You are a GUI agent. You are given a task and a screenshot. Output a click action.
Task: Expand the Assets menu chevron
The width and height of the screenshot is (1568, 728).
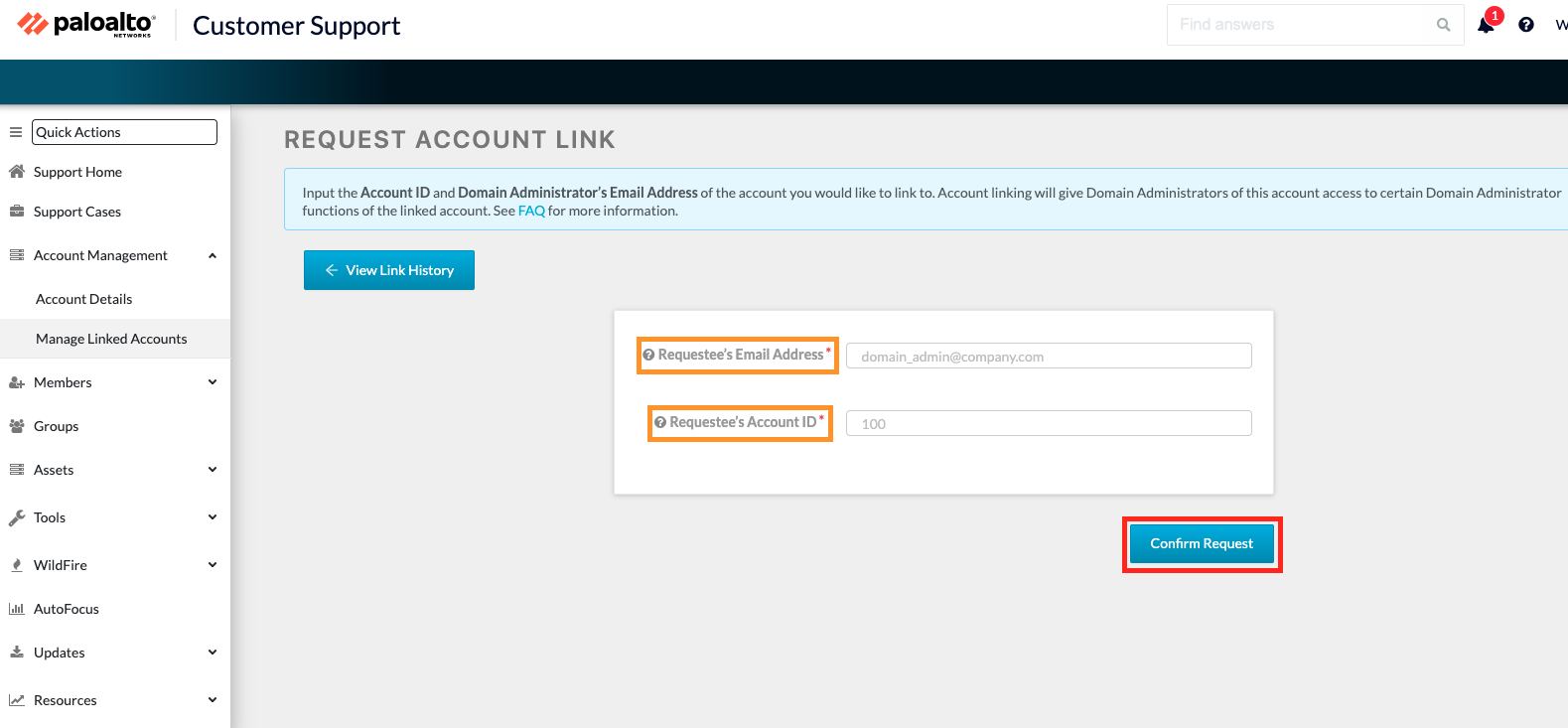(x=213, y=470)
